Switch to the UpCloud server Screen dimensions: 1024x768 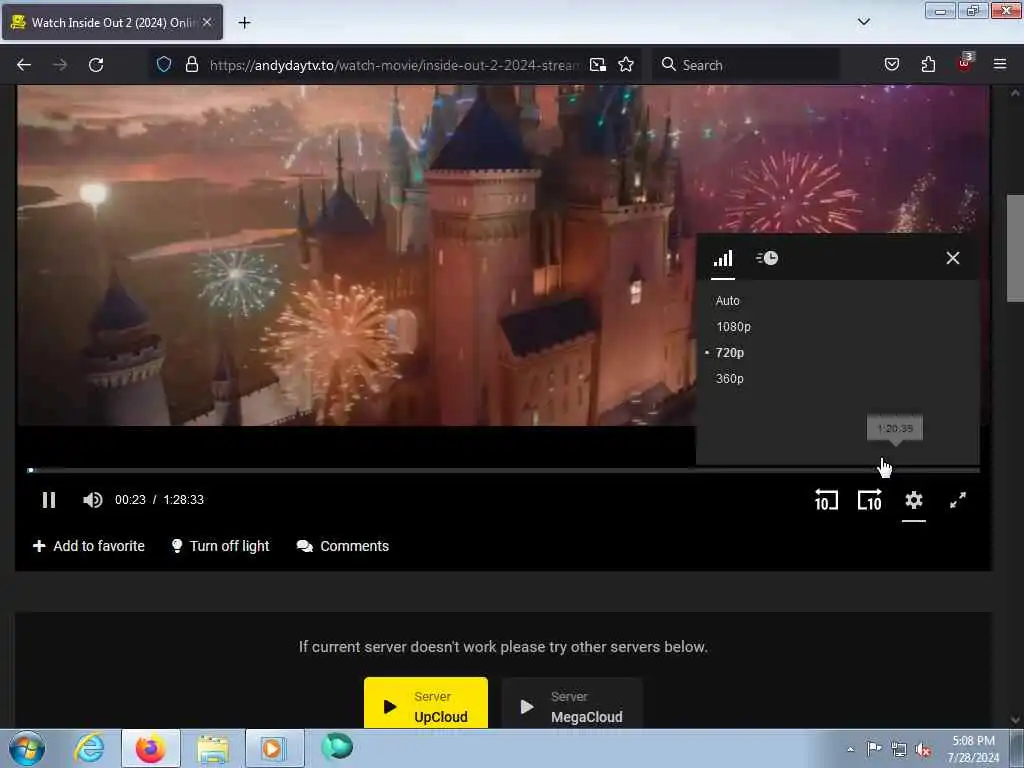[426, 703]
